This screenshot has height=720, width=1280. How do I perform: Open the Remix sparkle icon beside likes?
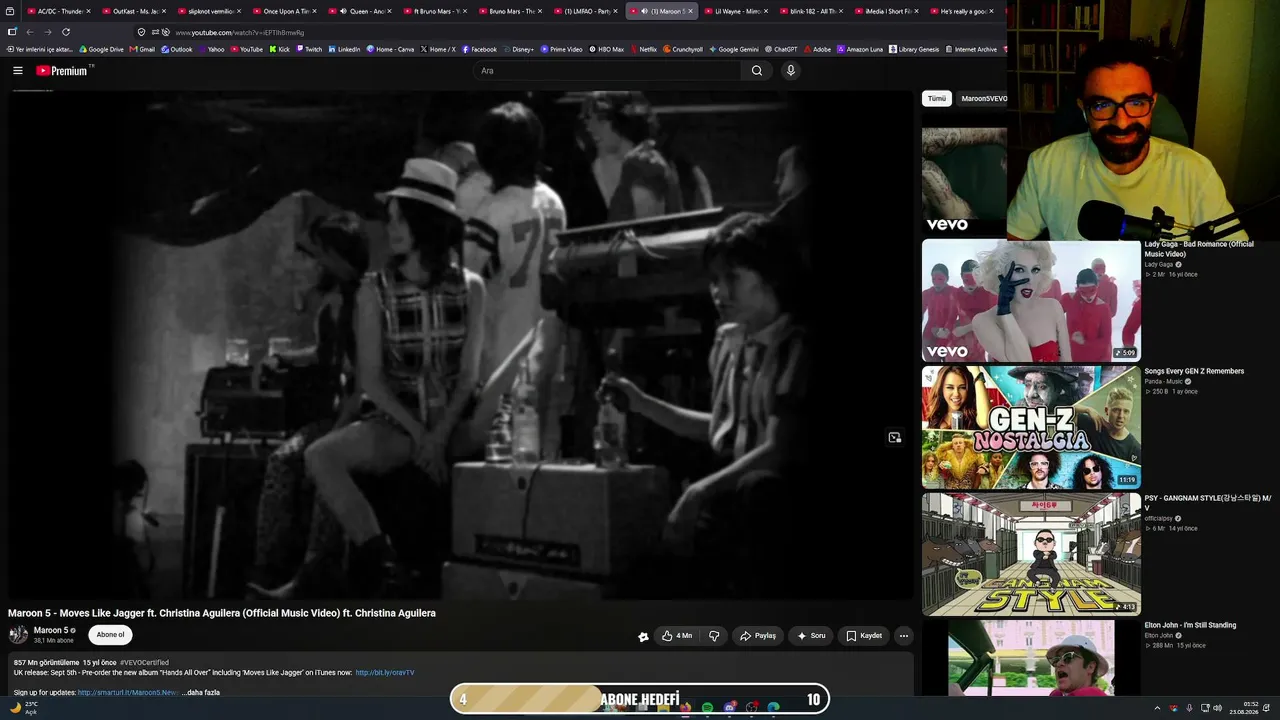coord(643,636)
